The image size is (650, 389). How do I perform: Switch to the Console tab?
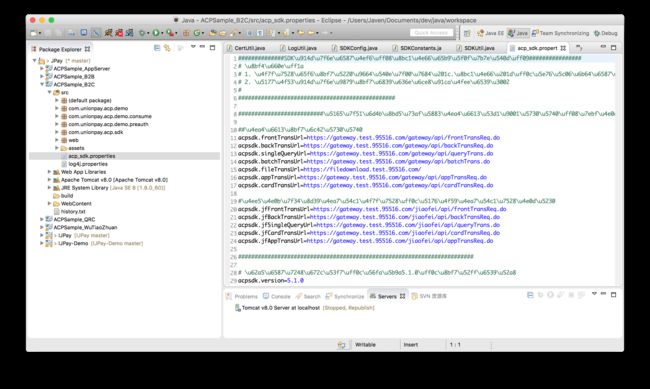276,296
